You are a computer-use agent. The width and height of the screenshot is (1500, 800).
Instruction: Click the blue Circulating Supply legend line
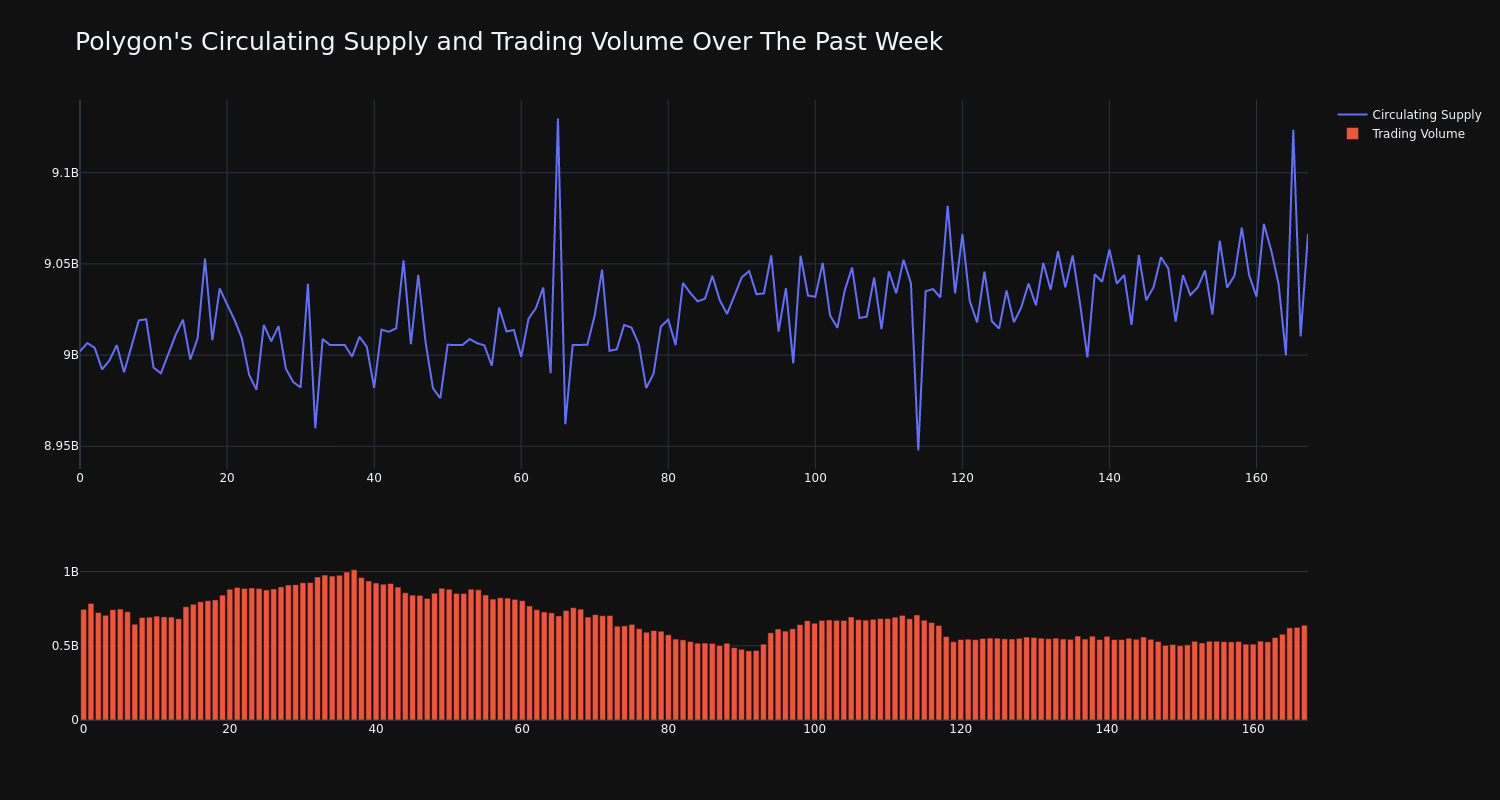(1352, 115)
